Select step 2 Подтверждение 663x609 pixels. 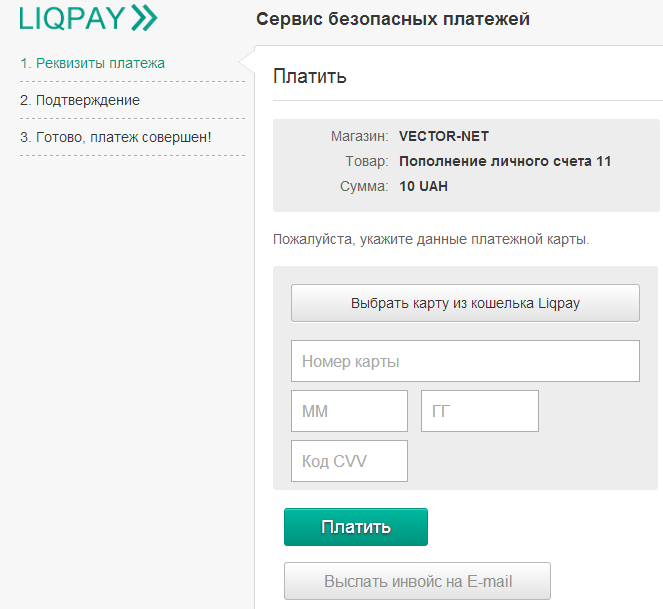pyautogui.click(x=80, y=100)
